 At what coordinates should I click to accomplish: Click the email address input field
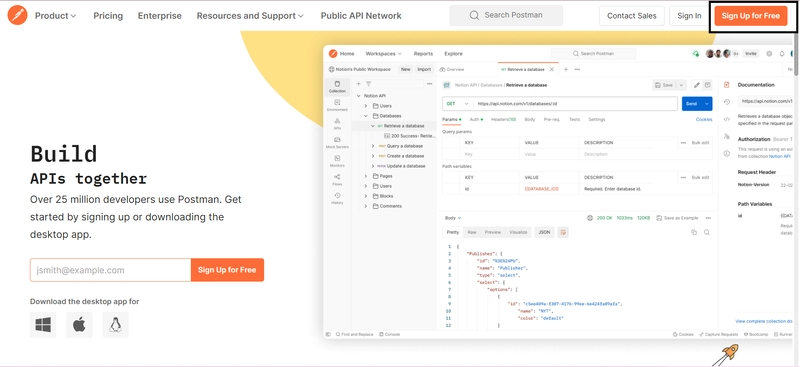tap(111, 270)
